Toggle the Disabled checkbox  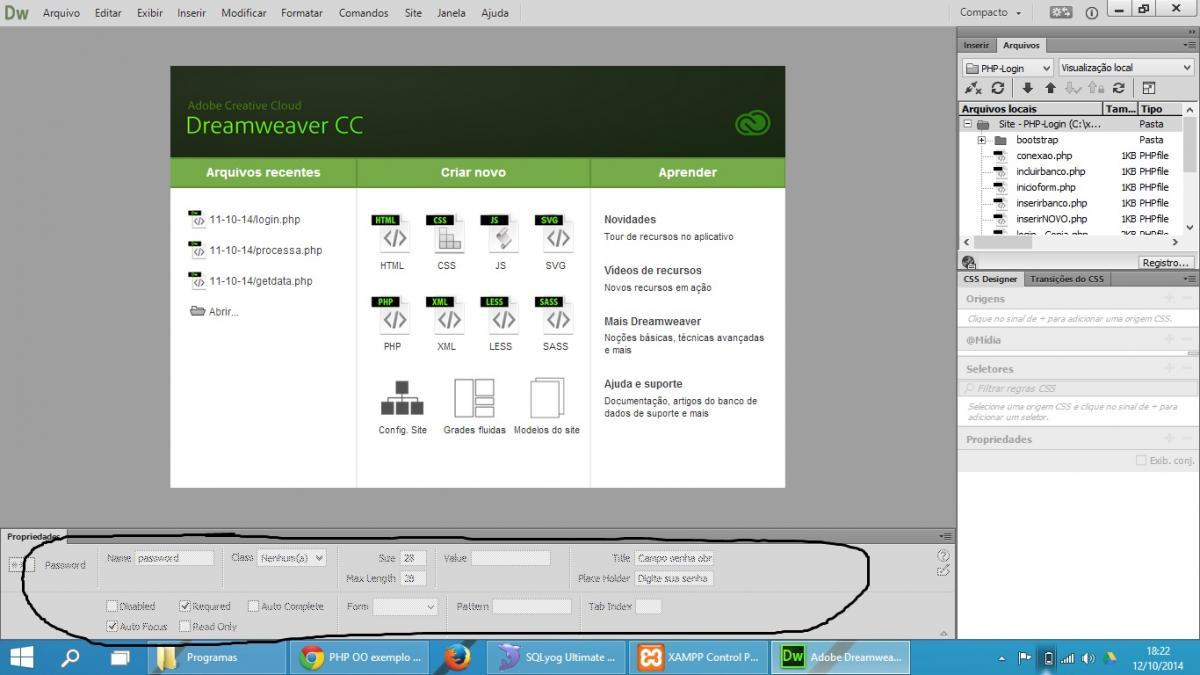click(x=112, y=606)
